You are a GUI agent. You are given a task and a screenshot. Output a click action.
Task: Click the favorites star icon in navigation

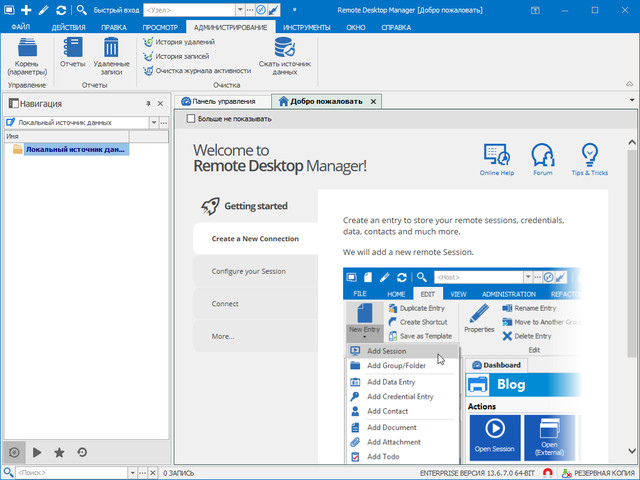(59, 452)
